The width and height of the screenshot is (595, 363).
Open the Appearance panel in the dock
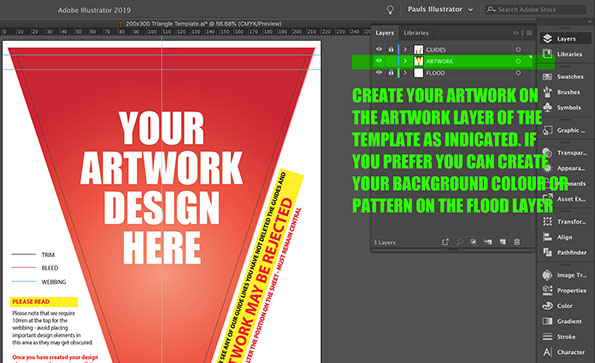(x=564, y=168)
